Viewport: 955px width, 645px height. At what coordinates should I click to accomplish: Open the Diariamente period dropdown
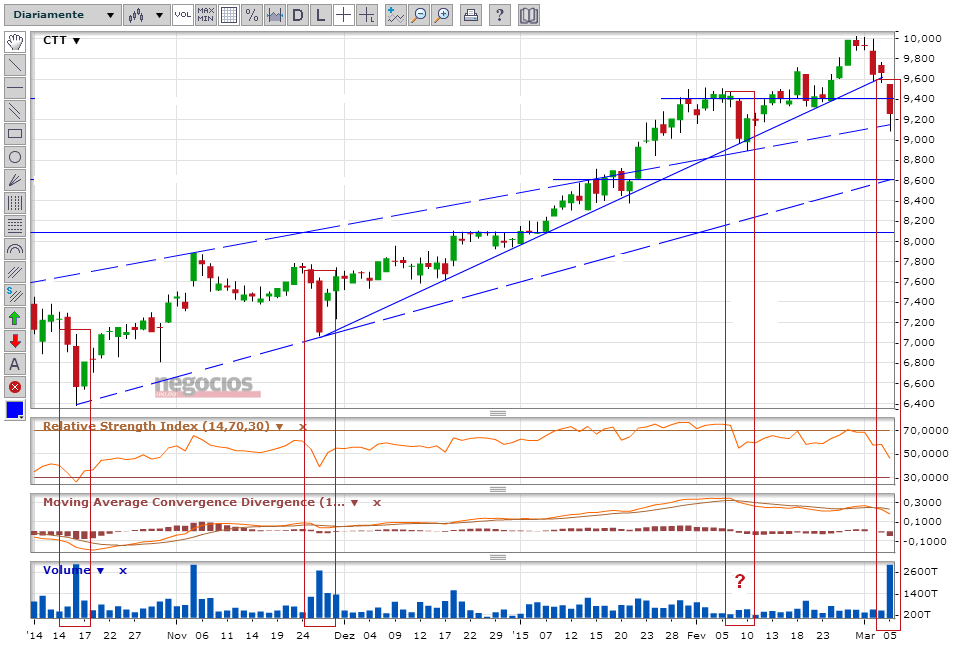(63, 15)
